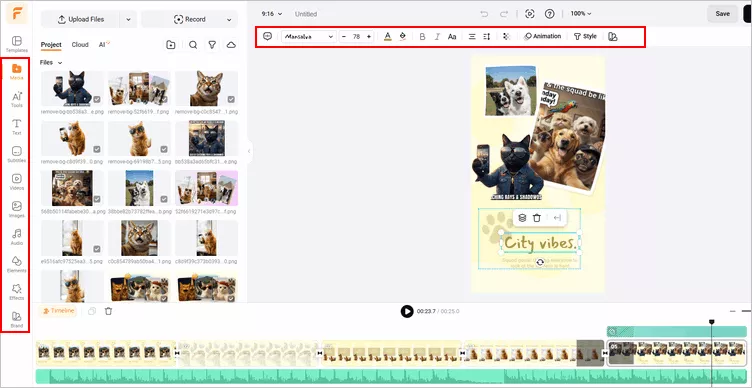Open the Effects panel

tap(17, 292)
